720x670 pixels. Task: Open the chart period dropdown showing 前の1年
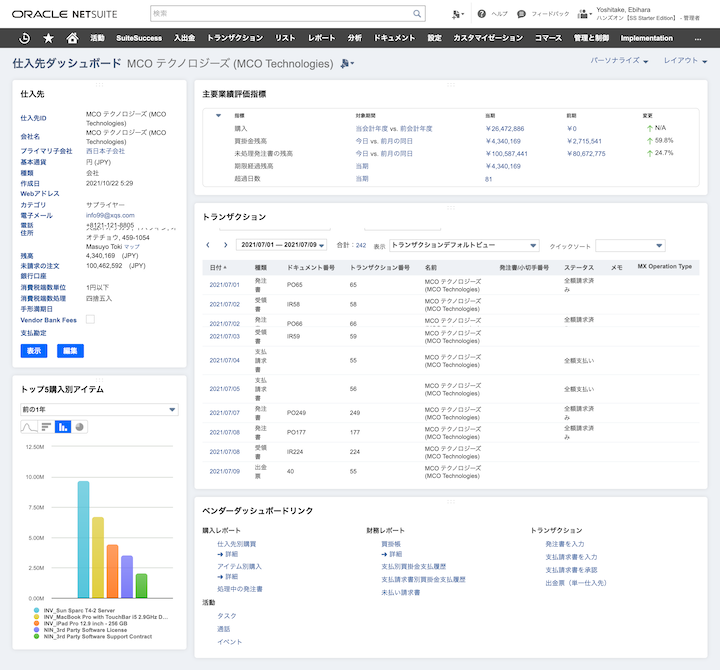click(x=99, y=409)
